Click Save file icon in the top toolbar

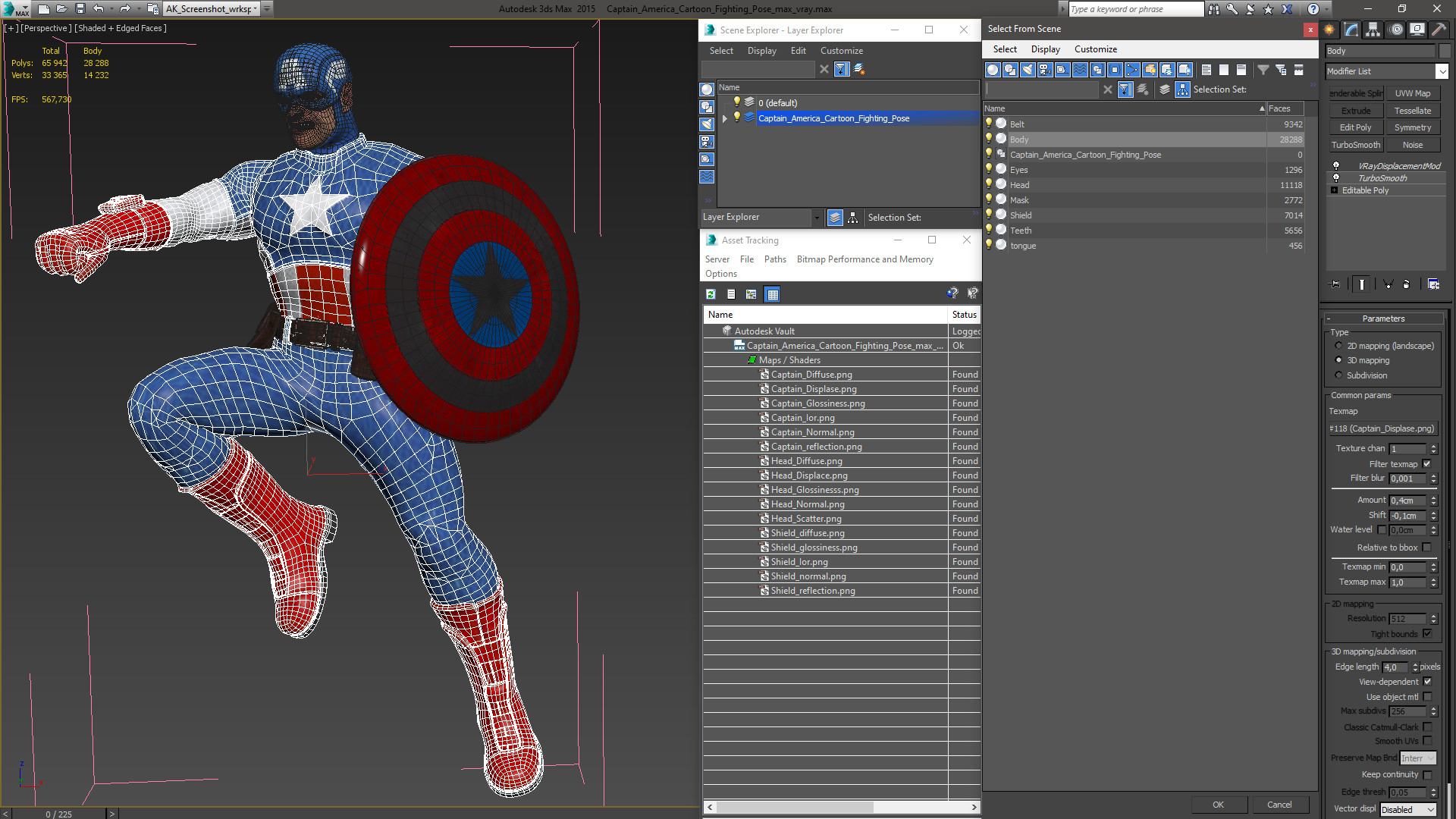click(80, 9)
